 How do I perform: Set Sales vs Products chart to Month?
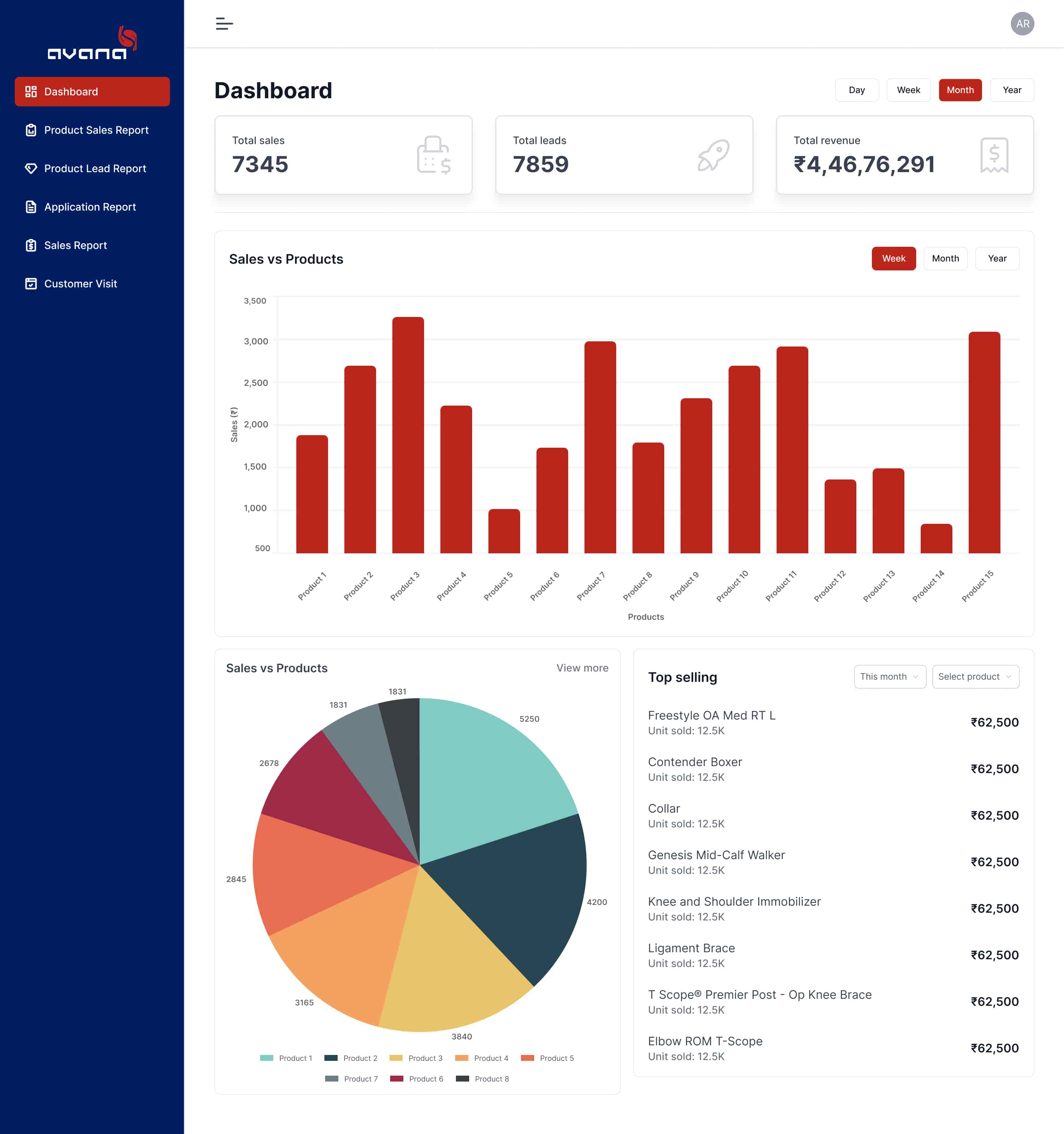pos(945,259)
